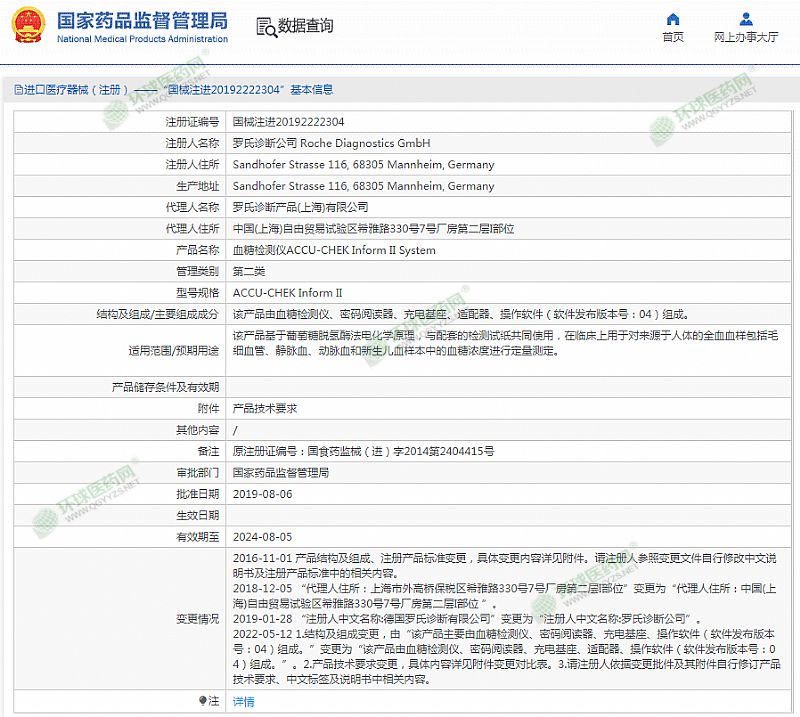This screenshot has height=717, width=800.
Task: Click the 第二类 management category value
Action: [x=248, y=271]
